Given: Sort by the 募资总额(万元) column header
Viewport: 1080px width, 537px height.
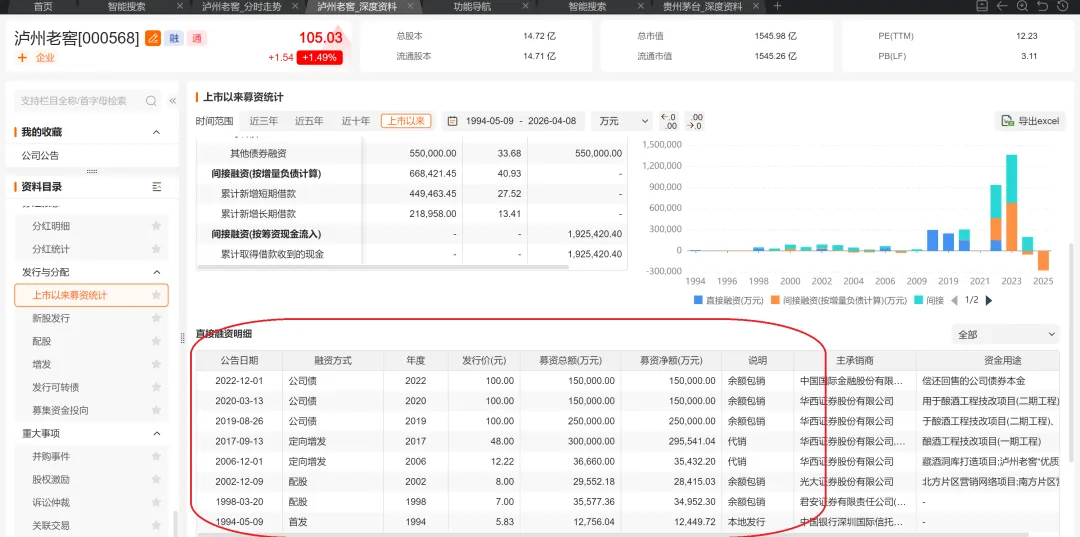Looking at the screenshot, I should (571, 361).
